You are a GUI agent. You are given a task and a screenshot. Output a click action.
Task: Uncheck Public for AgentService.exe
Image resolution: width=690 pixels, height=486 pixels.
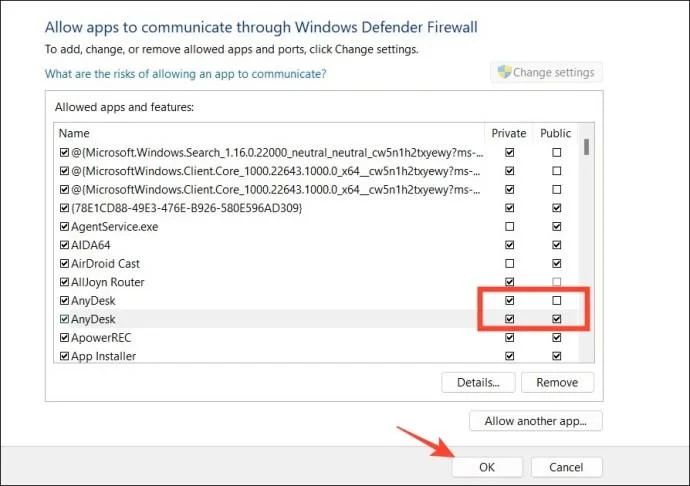pyautogui.click(x=557, y=226)
